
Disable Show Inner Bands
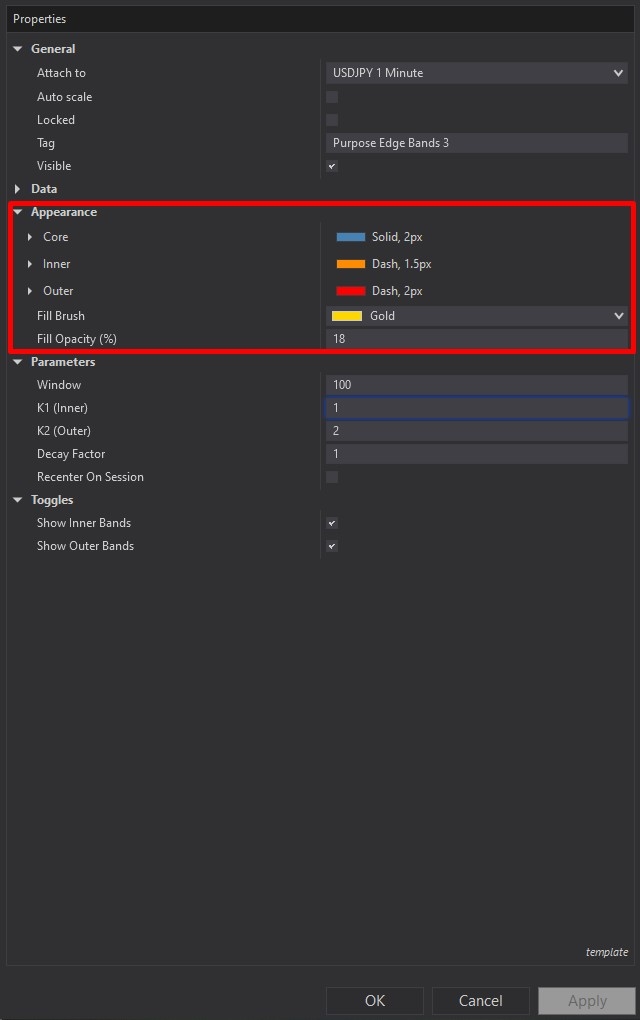click(x=332, y=523)
